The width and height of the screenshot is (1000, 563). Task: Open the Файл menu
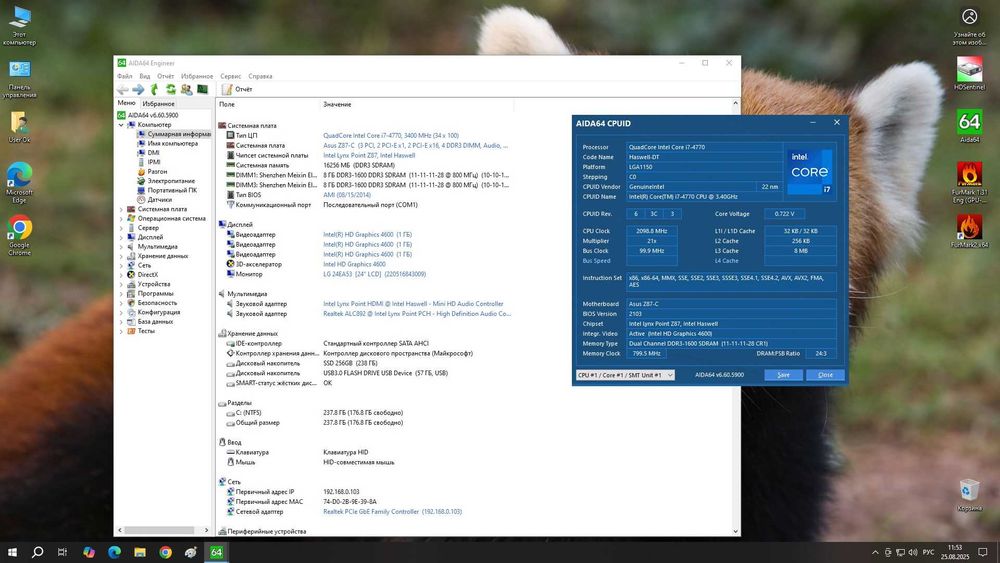coord(124,76)
